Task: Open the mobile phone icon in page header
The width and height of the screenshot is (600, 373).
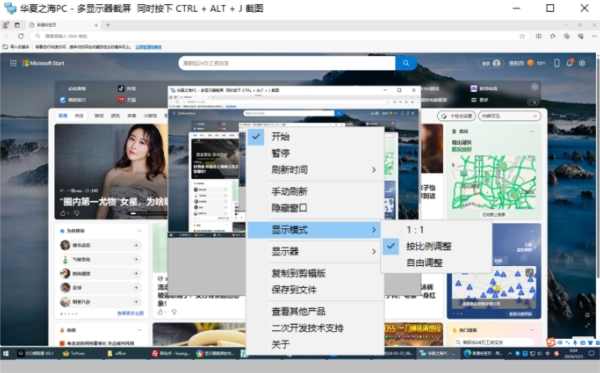Action: pos(556,63)
